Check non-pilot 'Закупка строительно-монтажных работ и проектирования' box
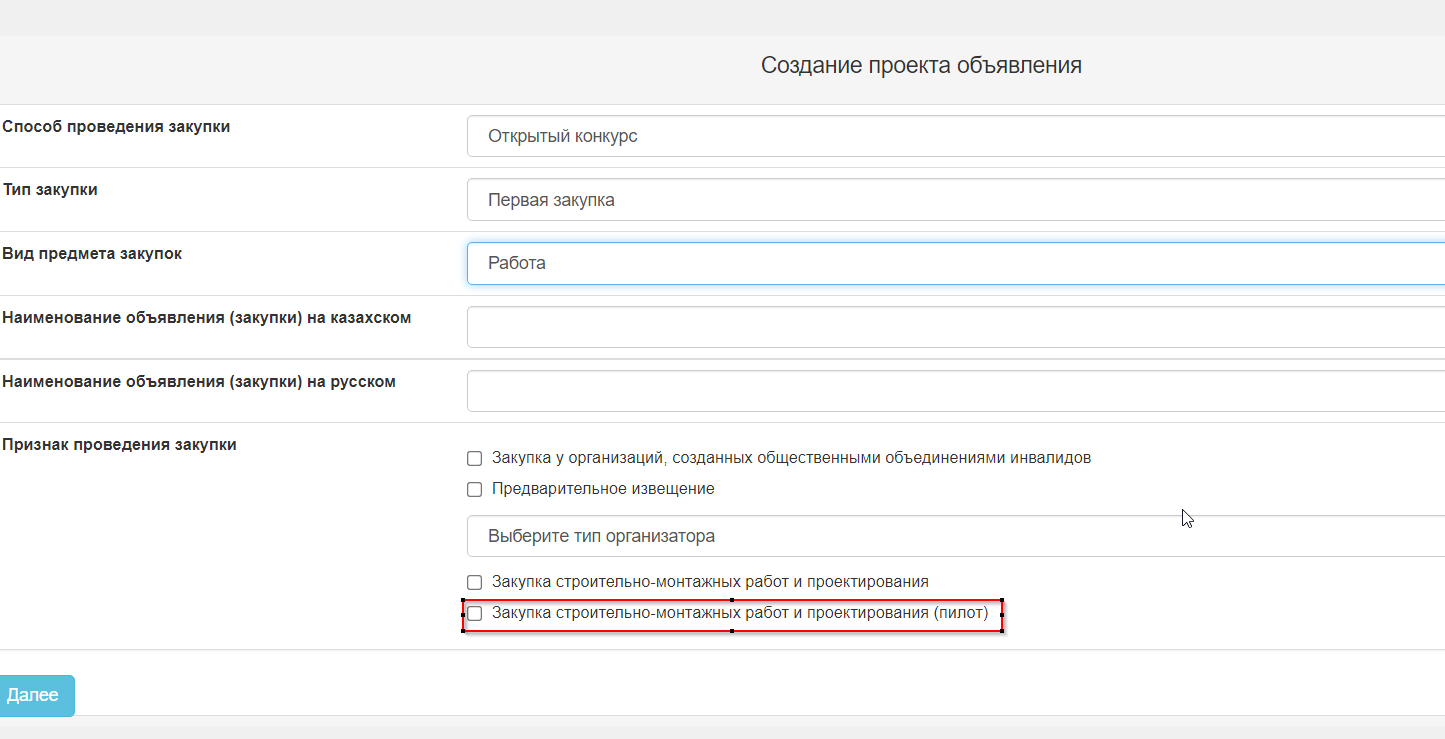The image size is (1445, 739). pos(475,582)
